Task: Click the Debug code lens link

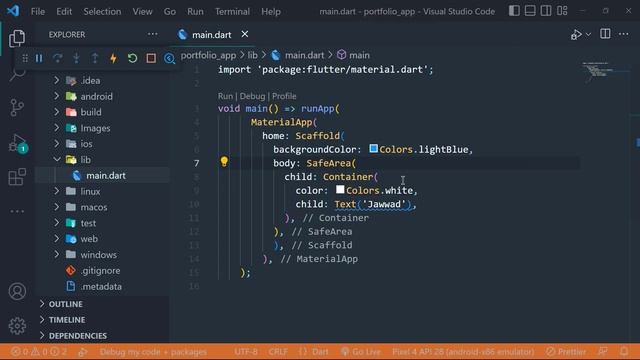Action: click(x=252, y=96)
